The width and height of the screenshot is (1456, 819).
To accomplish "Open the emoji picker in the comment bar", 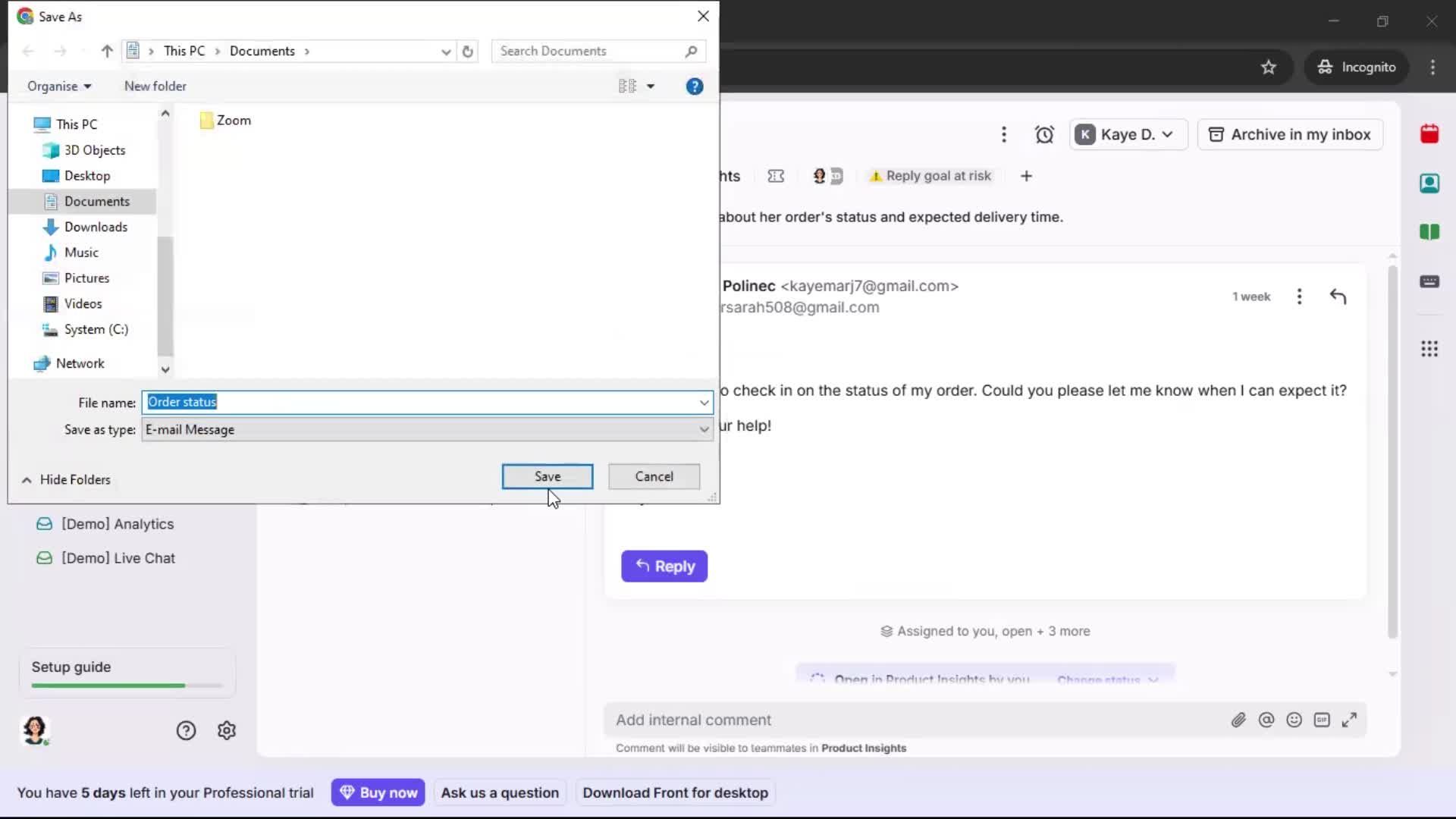I will (1294, 720).
